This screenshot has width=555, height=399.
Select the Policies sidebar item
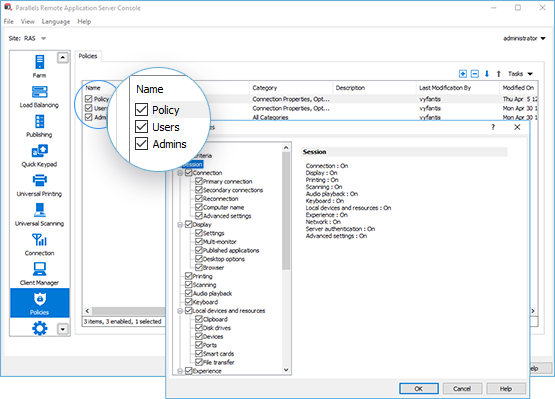40,303
